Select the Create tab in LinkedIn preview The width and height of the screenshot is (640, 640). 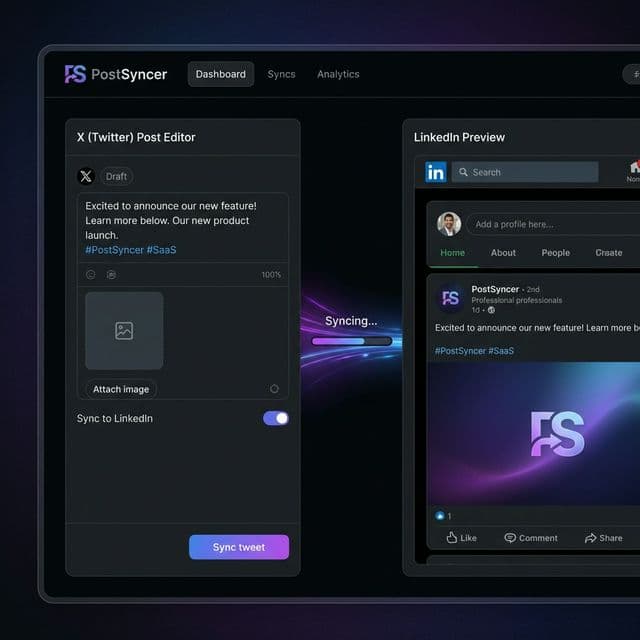pos(609,253)
